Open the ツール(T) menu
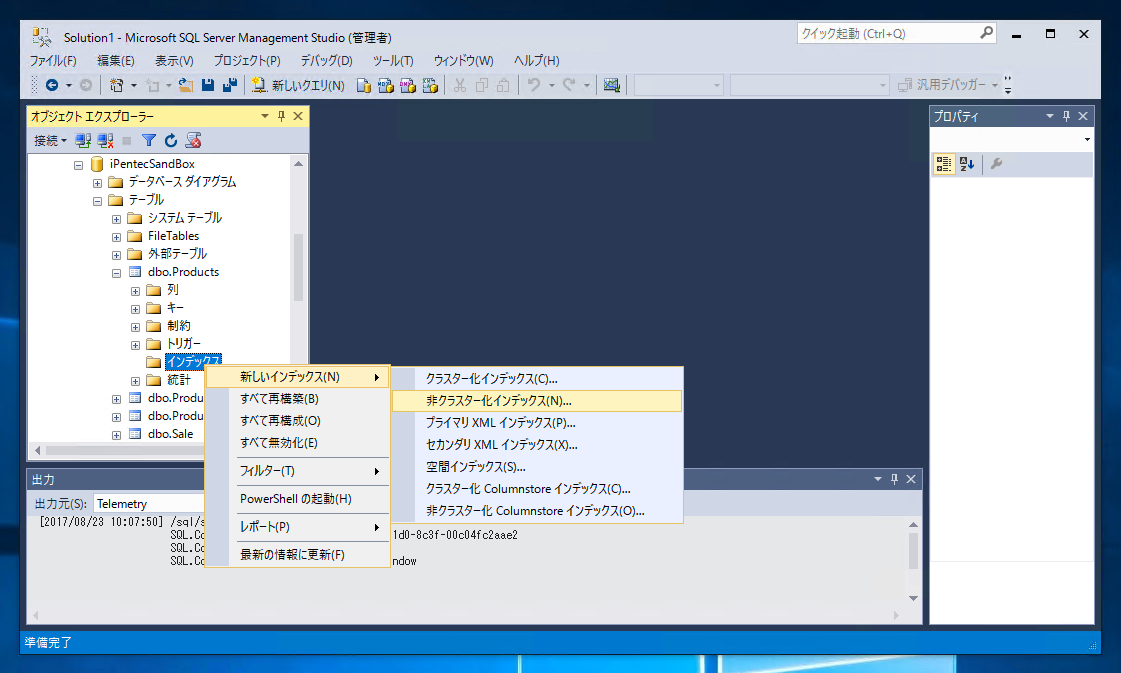 (392, 61)
